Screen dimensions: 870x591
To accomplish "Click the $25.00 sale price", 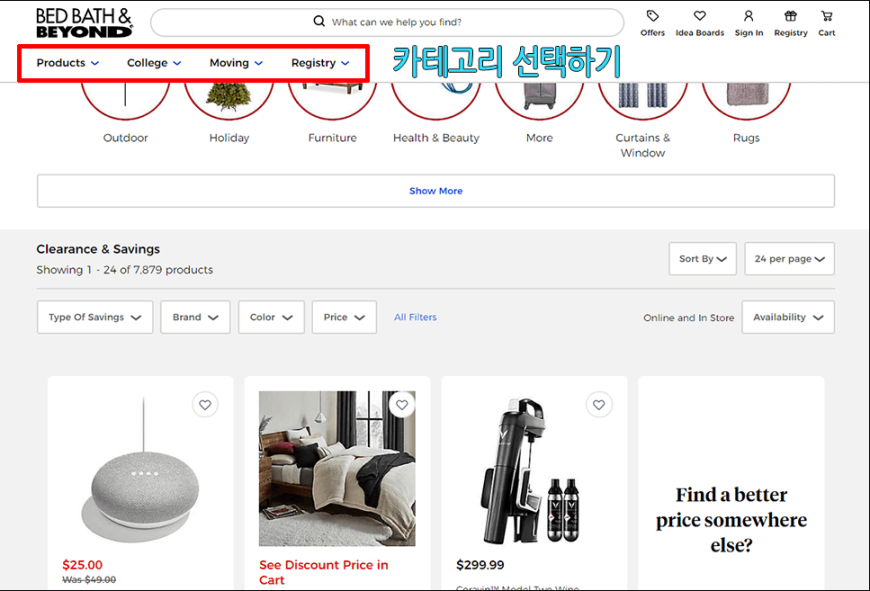I will pos(82,565).
